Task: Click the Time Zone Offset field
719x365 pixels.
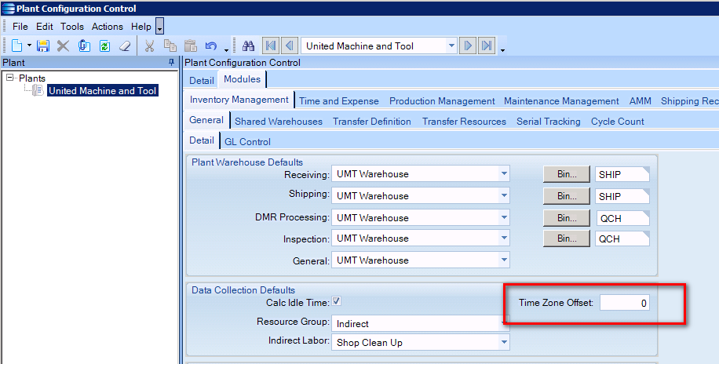Action: pos(625,303)
